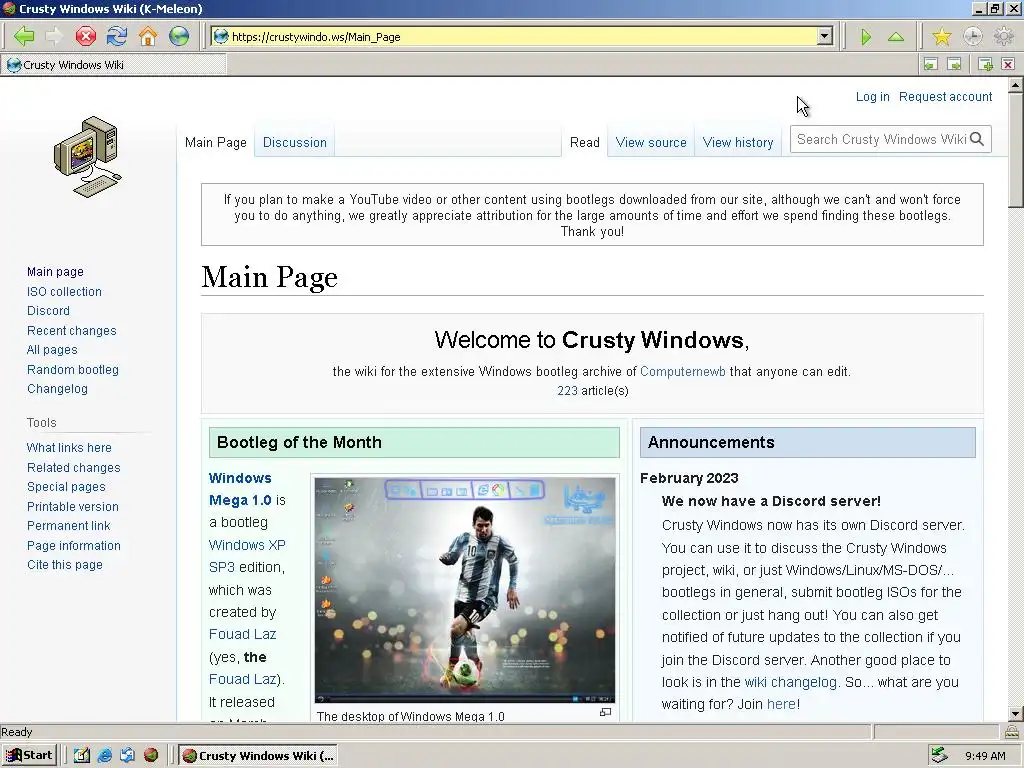The width and height of the screenshot is (1024, 768).
Task: Open the Changelog sidebar link
Action: point(57,389)
